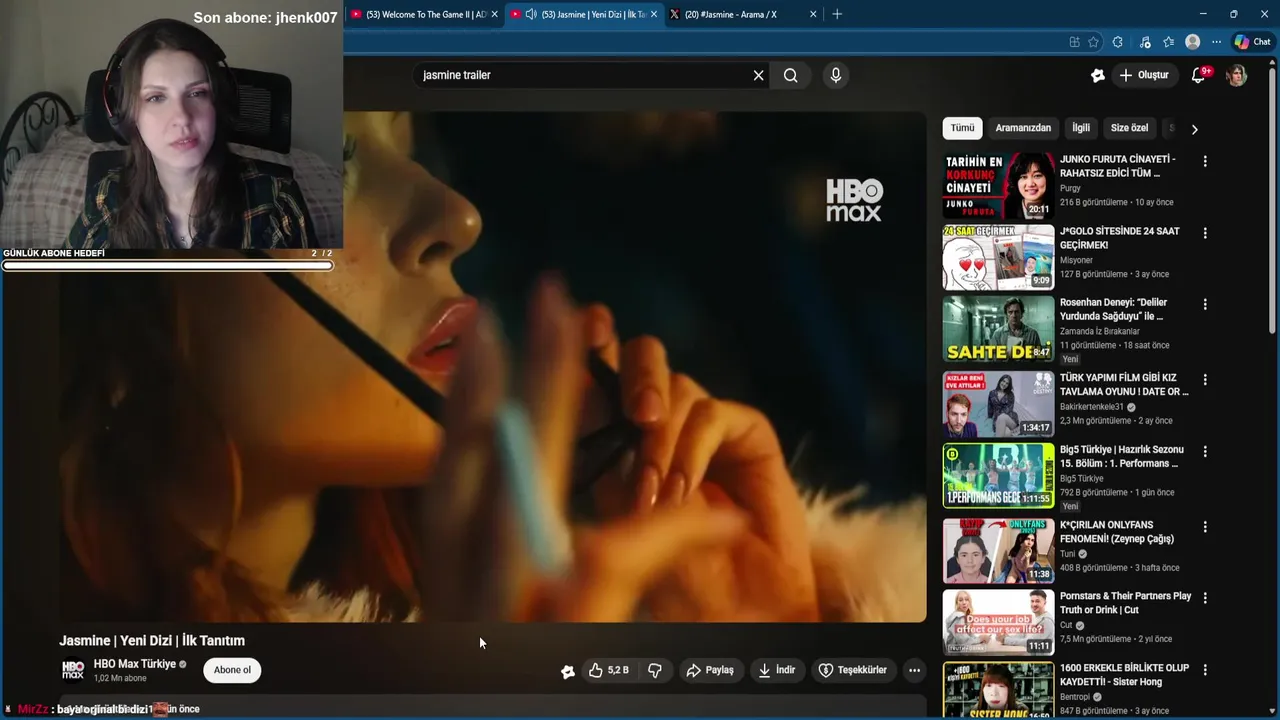Click the media control music-note toolbar icon
Screen dimensions: 1280x720
(x=1144, y=42)
